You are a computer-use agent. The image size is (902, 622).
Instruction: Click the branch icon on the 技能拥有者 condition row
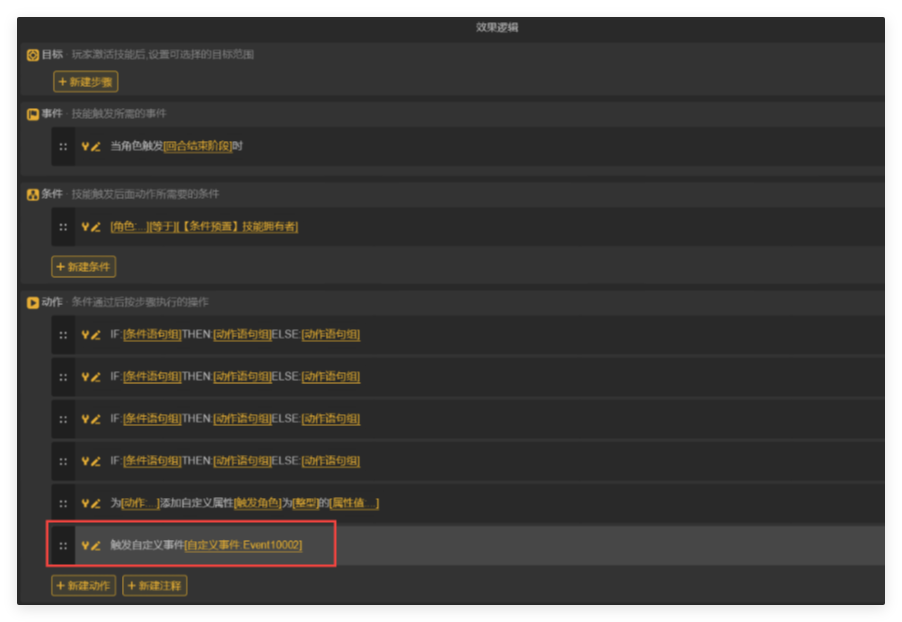[85, 227]
